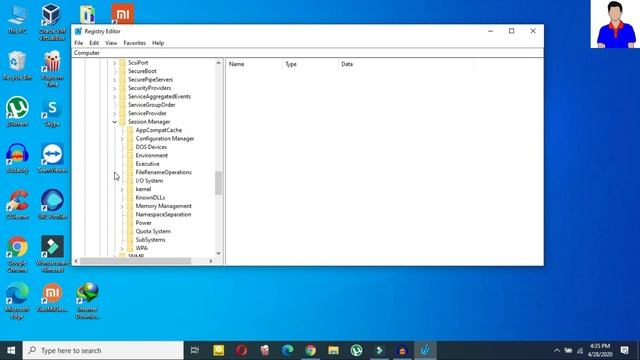Select the DOS Devices key
640x360 pixels.
tap(151, 147)
